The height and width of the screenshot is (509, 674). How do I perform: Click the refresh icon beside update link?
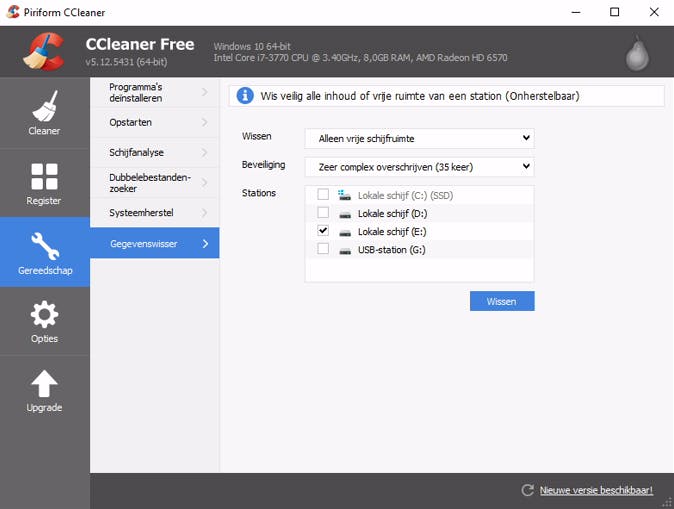point(527,490)
